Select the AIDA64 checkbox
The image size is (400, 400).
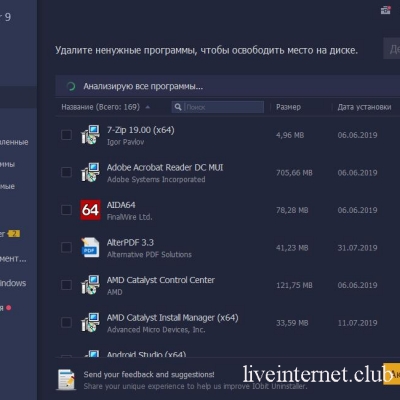point(66,210)
